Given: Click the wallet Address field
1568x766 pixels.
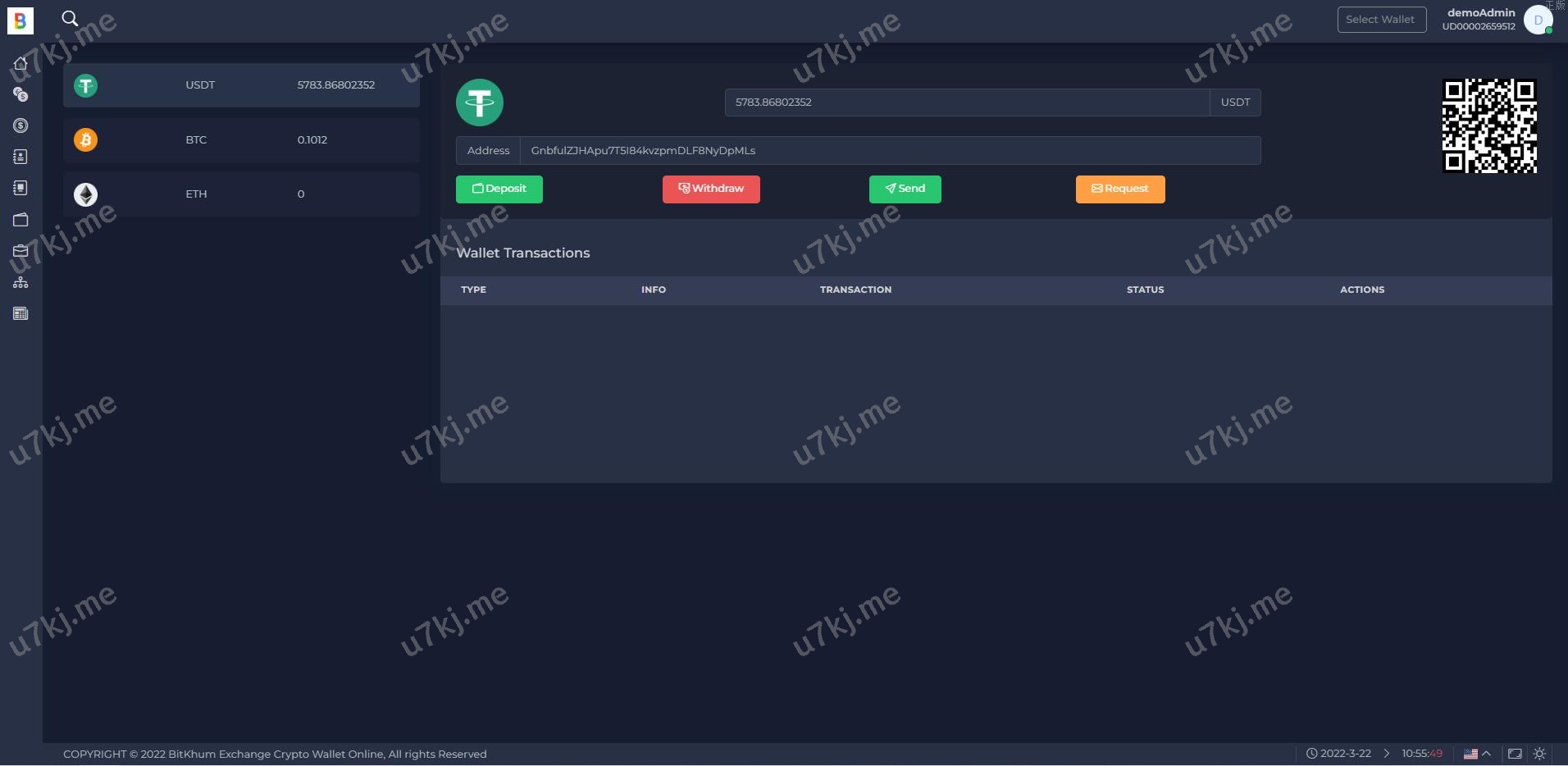Looking at the screenshot, I should click(x=889, y=151).
